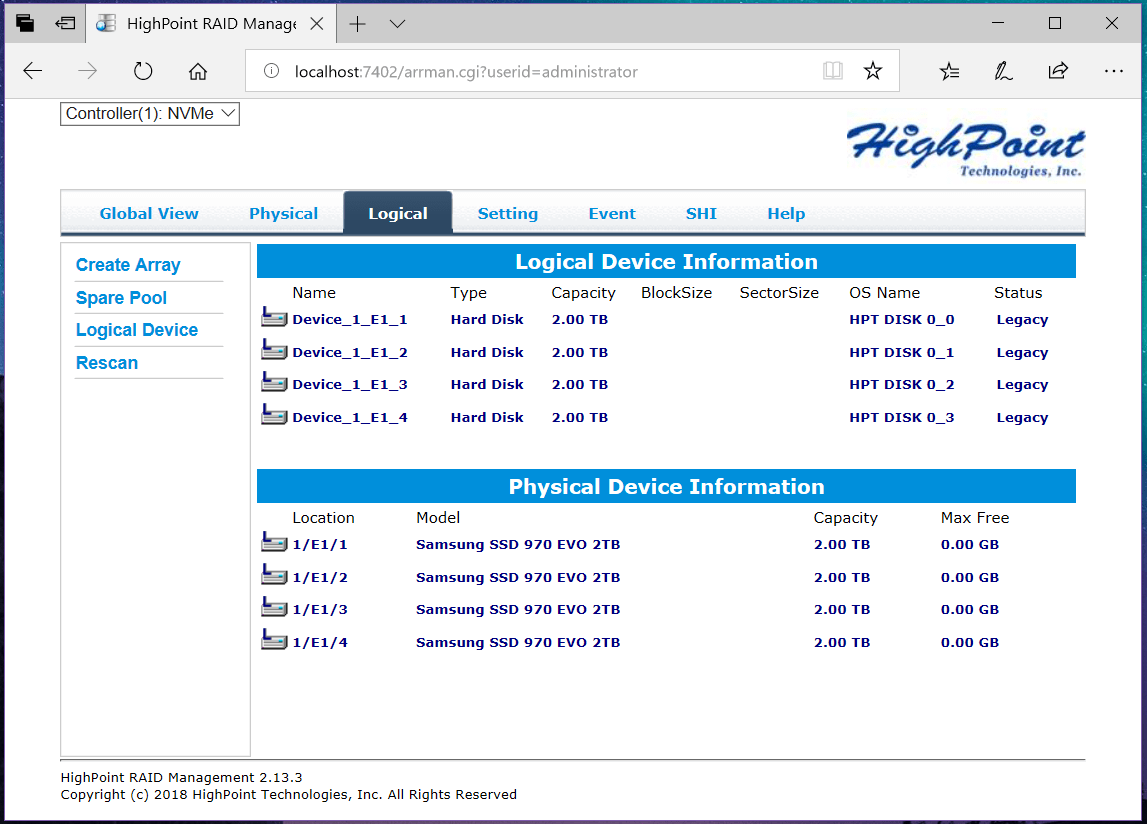Click Rescan in the left sidebar
Image resolution: width=1147 pixels, height=824 pixels.
pyautogui.click(x=107, y=363)
